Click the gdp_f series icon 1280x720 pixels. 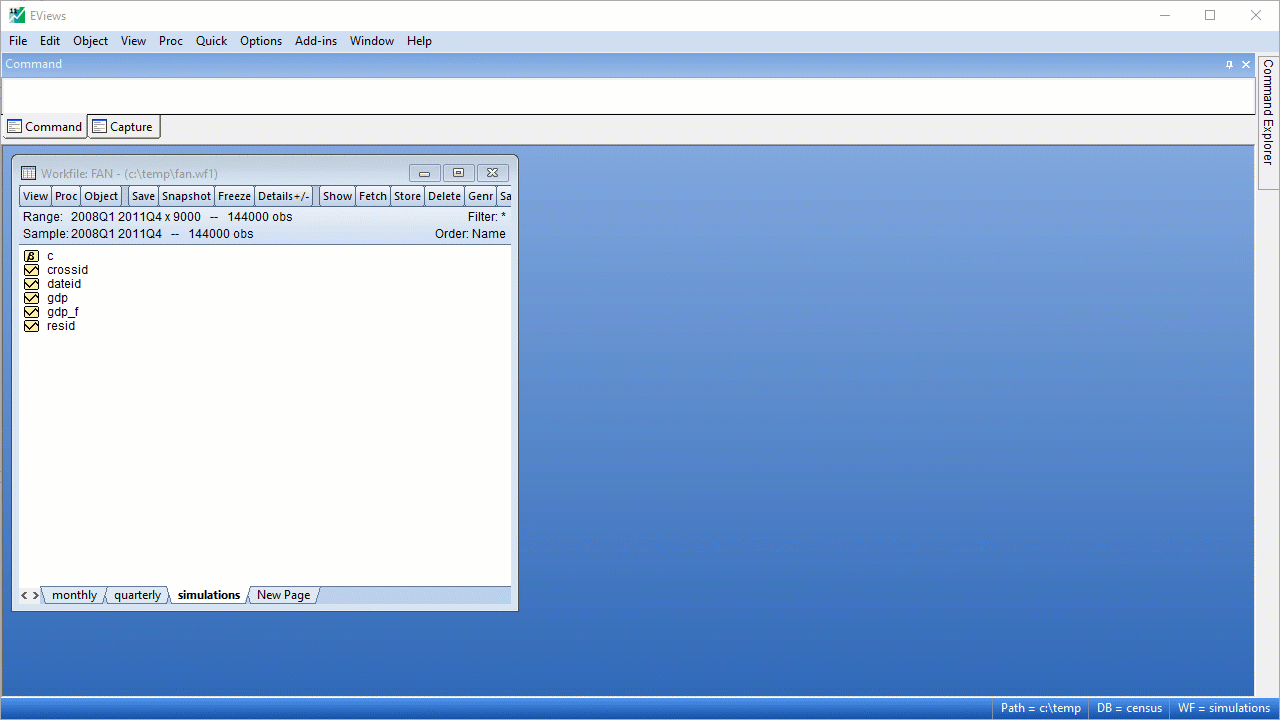click(x=31, y=312)
